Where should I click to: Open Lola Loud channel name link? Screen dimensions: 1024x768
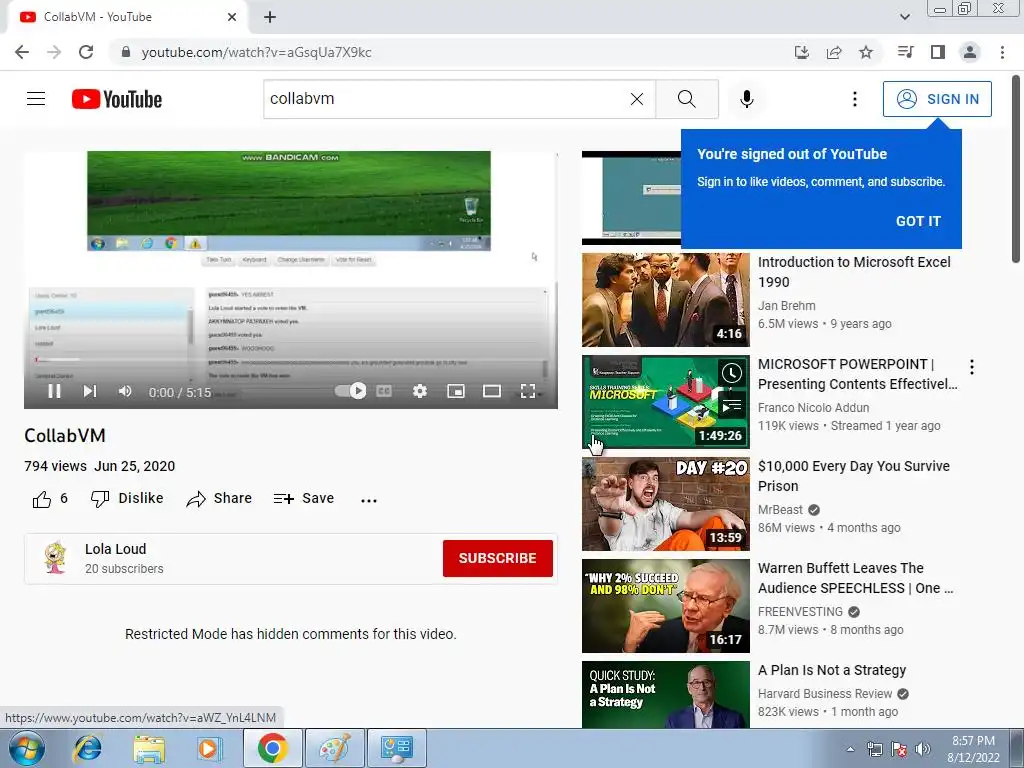tap(116, 549)
